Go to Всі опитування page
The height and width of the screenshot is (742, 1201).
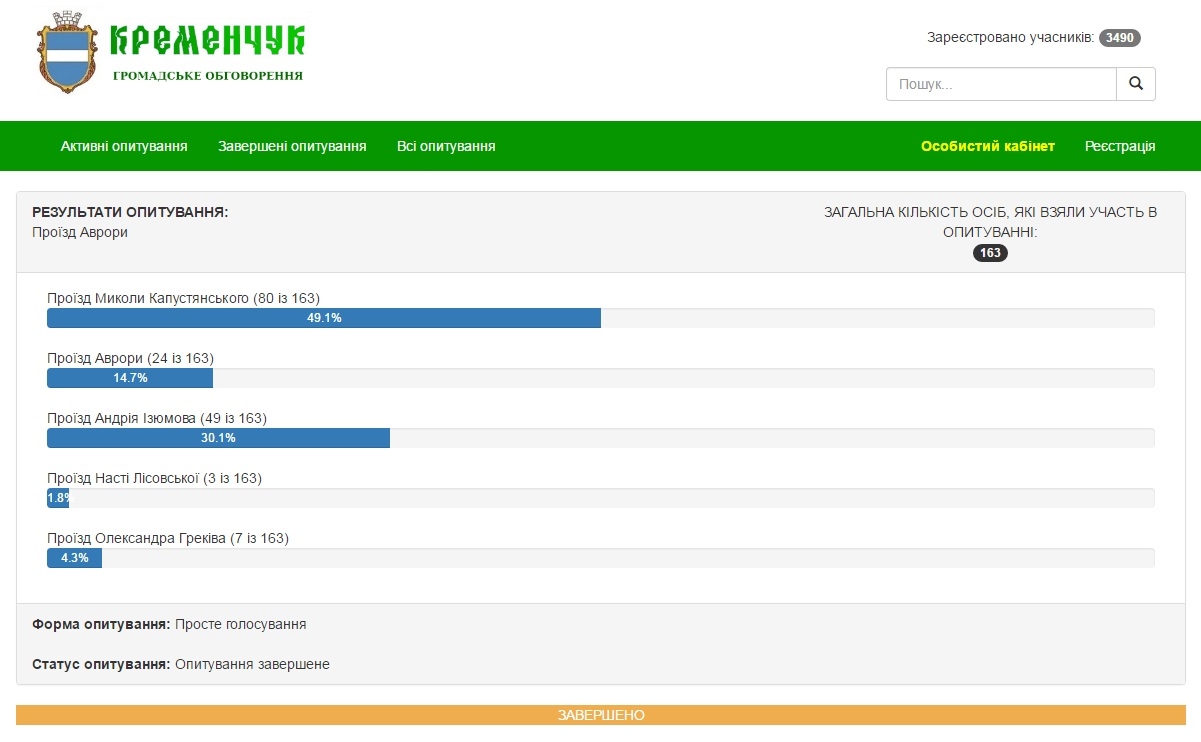click(446, 146)
